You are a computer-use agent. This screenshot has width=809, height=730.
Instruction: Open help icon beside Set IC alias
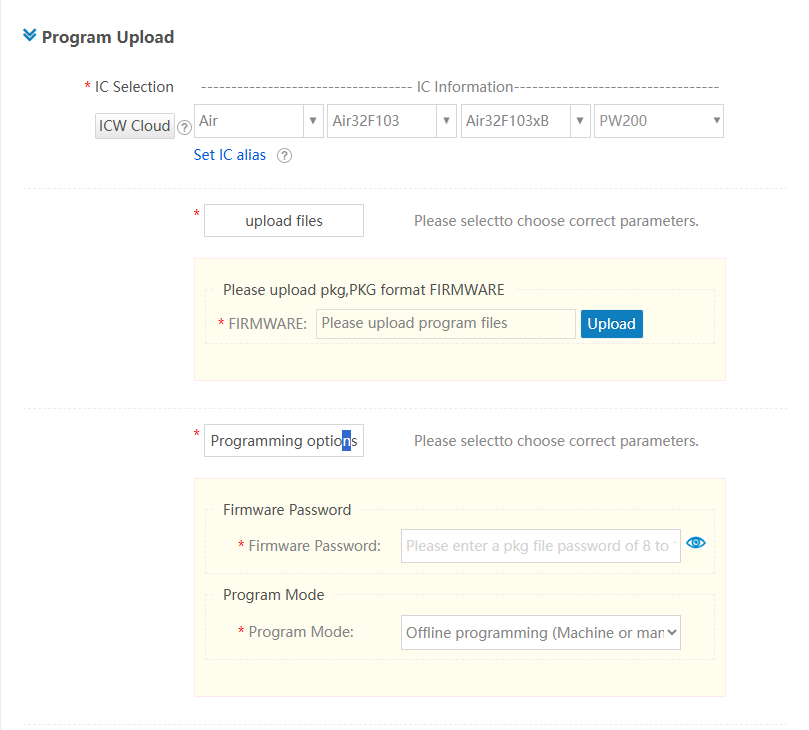pyautogui.click(x=284, y=155)
